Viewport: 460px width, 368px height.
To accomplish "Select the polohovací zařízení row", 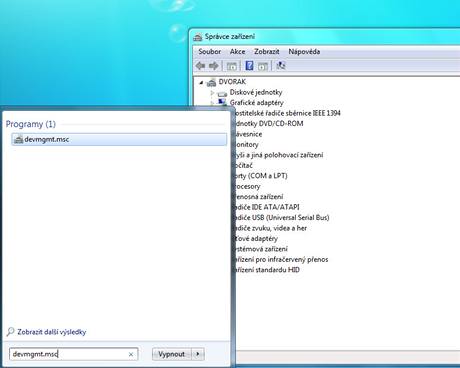I will 278,155.
